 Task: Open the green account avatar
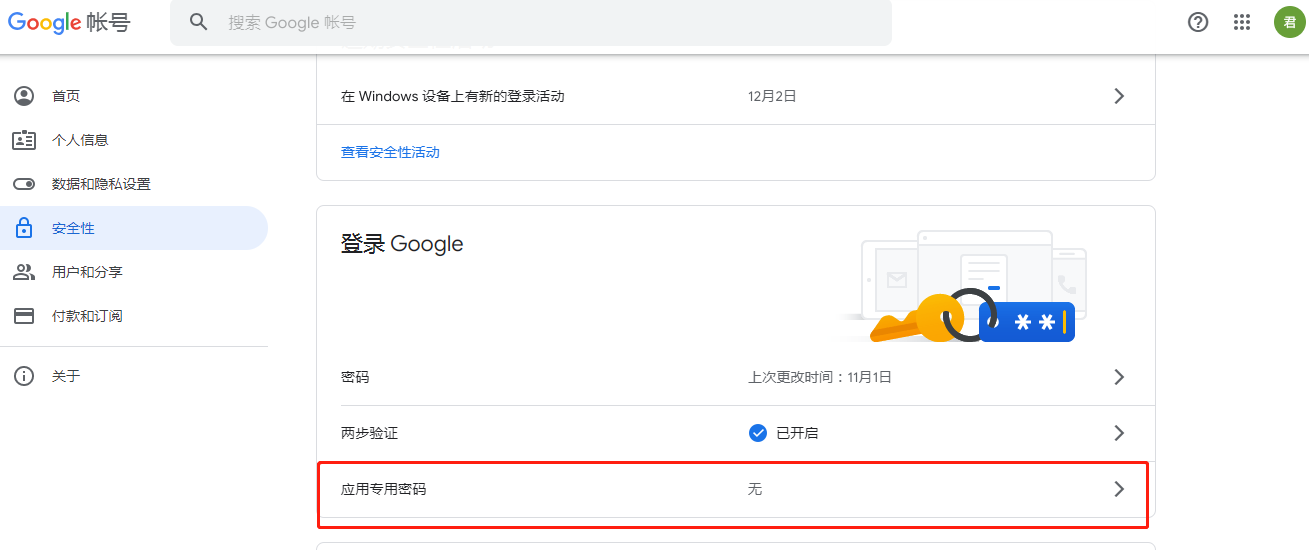click(x=1289, y=22)
